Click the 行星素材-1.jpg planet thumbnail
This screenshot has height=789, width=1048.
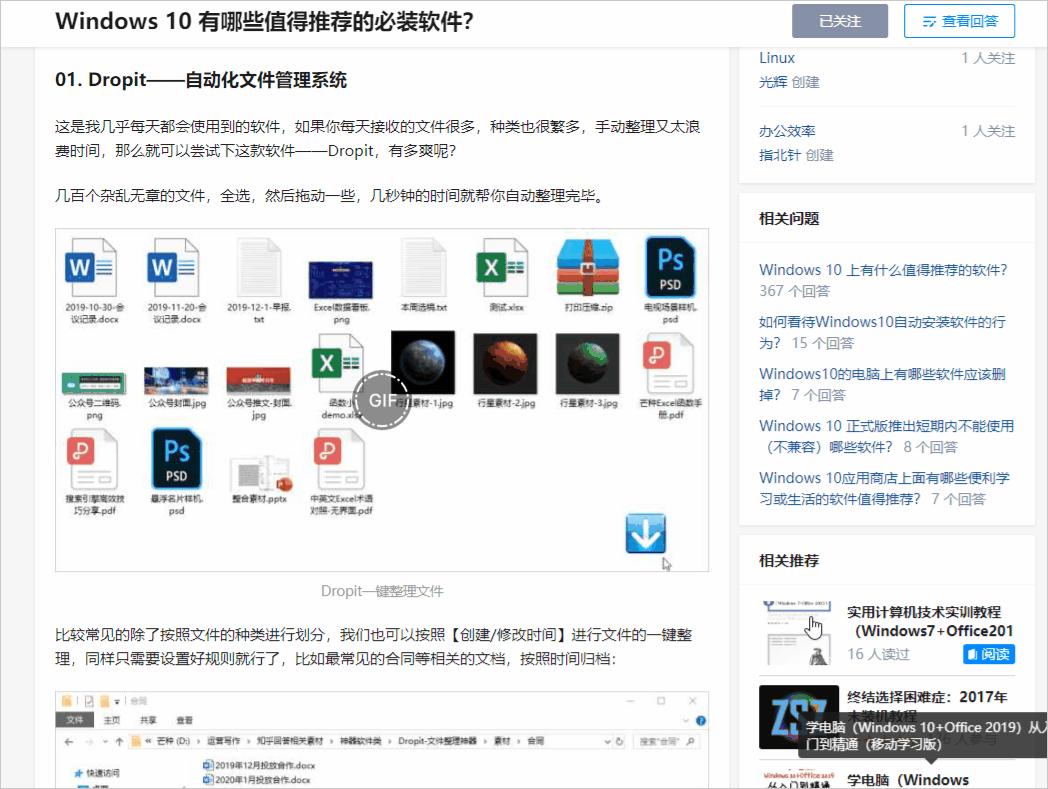tap(423, 362)
